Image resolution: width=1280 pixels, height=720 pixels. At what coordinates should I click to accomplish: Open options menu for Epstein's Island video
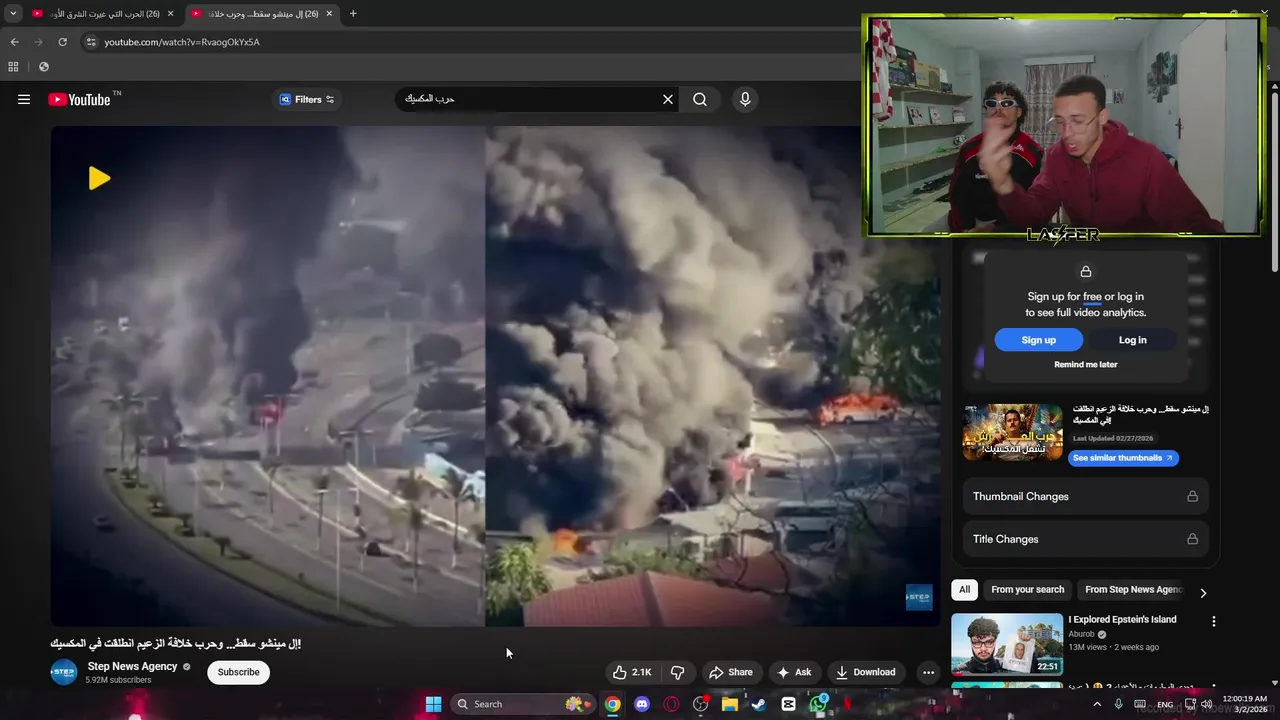(x=1214, y=621)
